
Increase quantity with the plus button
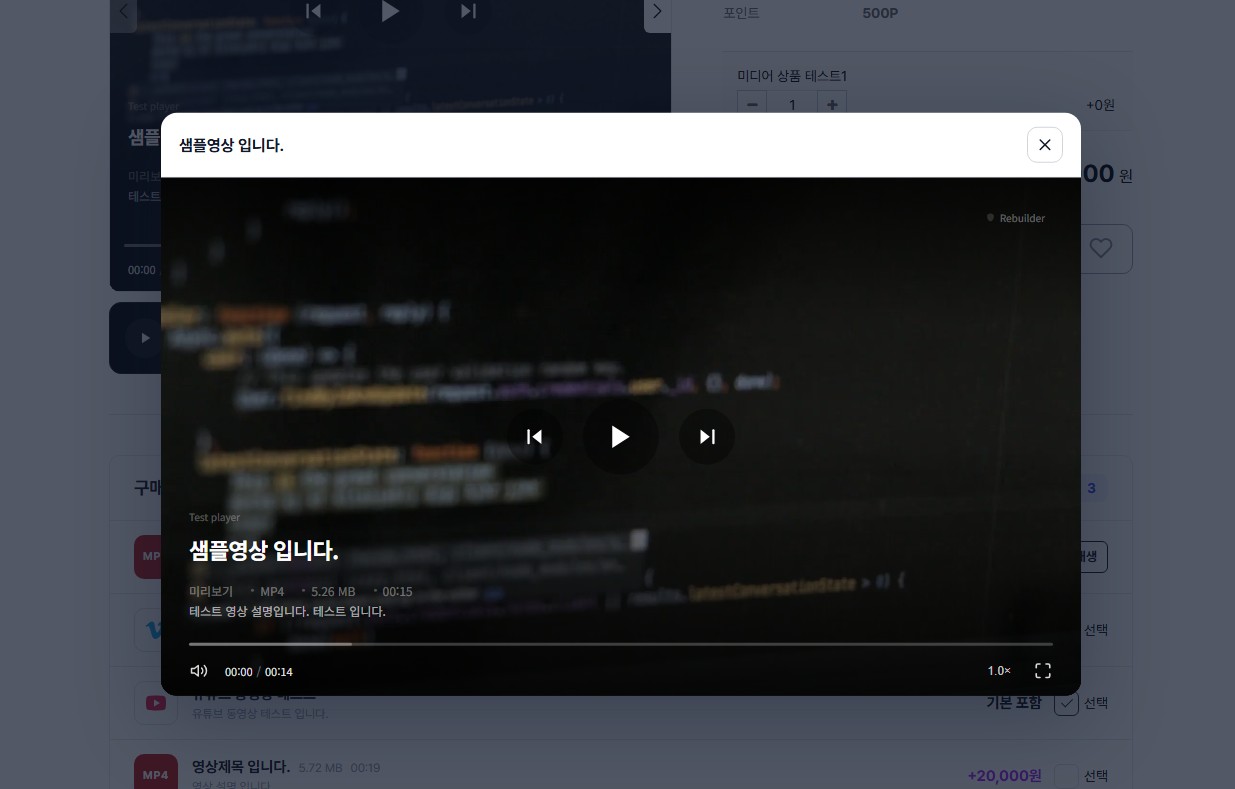click(832, 104)
